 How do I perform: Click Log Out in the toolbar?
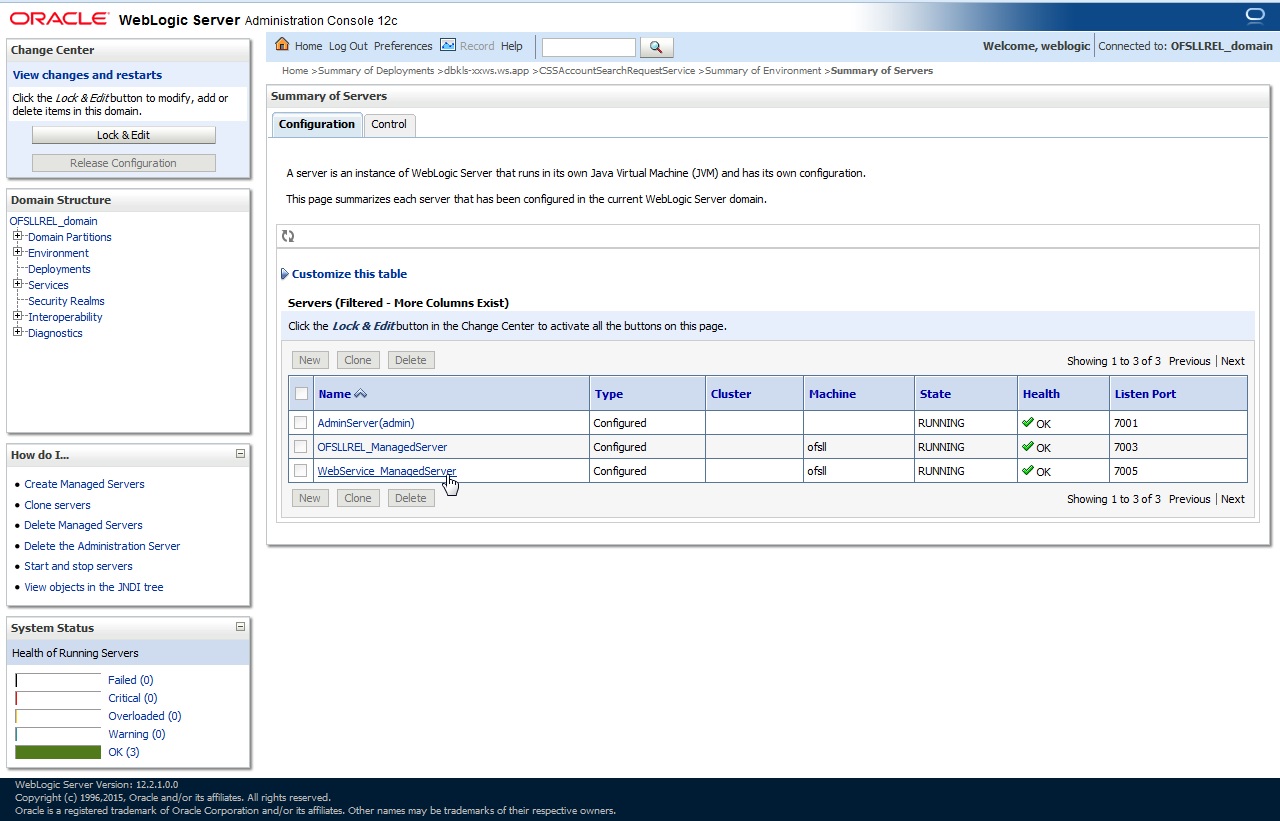click(348, 46)
